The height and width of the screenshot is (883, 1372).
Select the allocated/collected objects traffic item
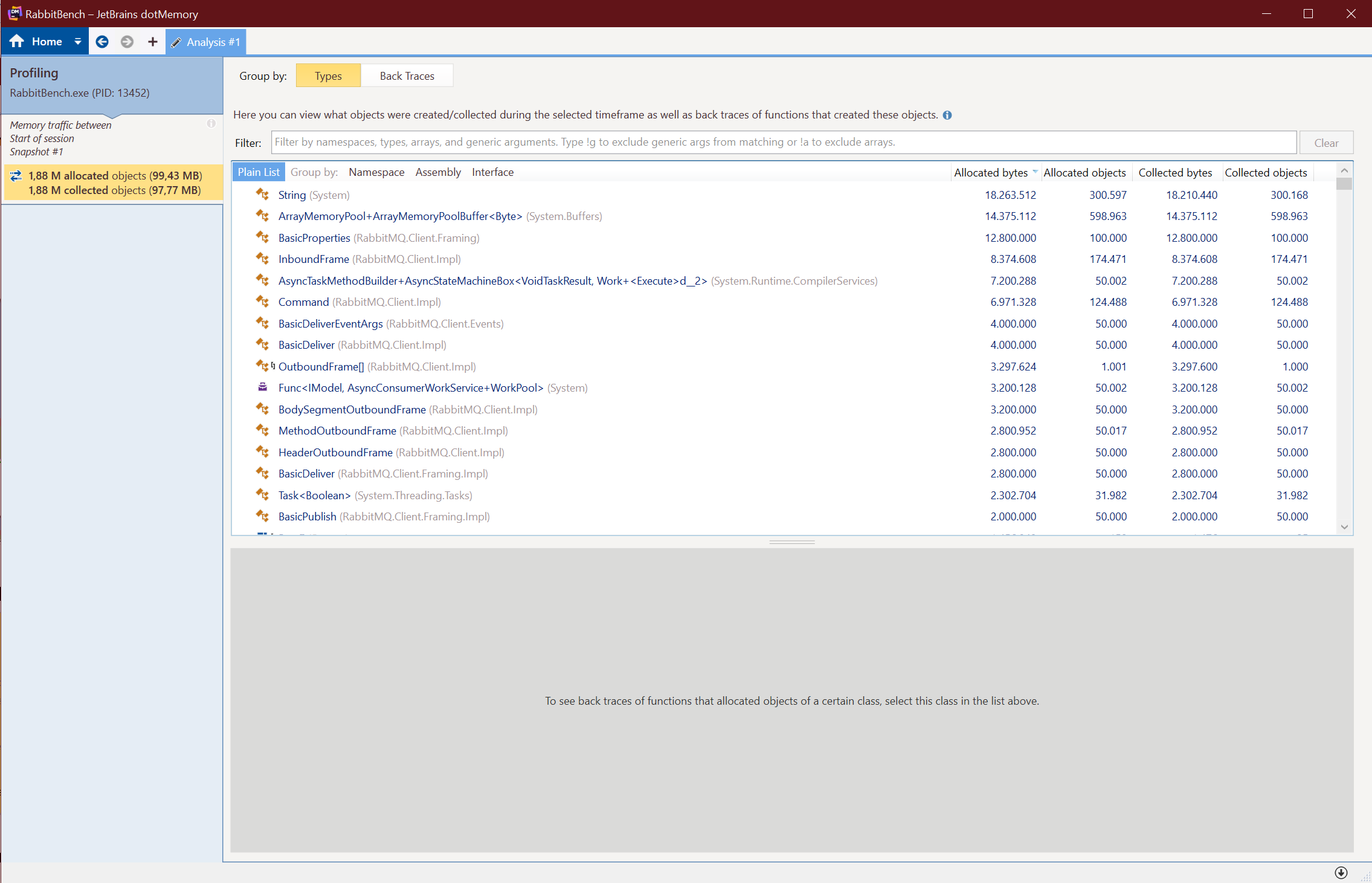point(114,183)
